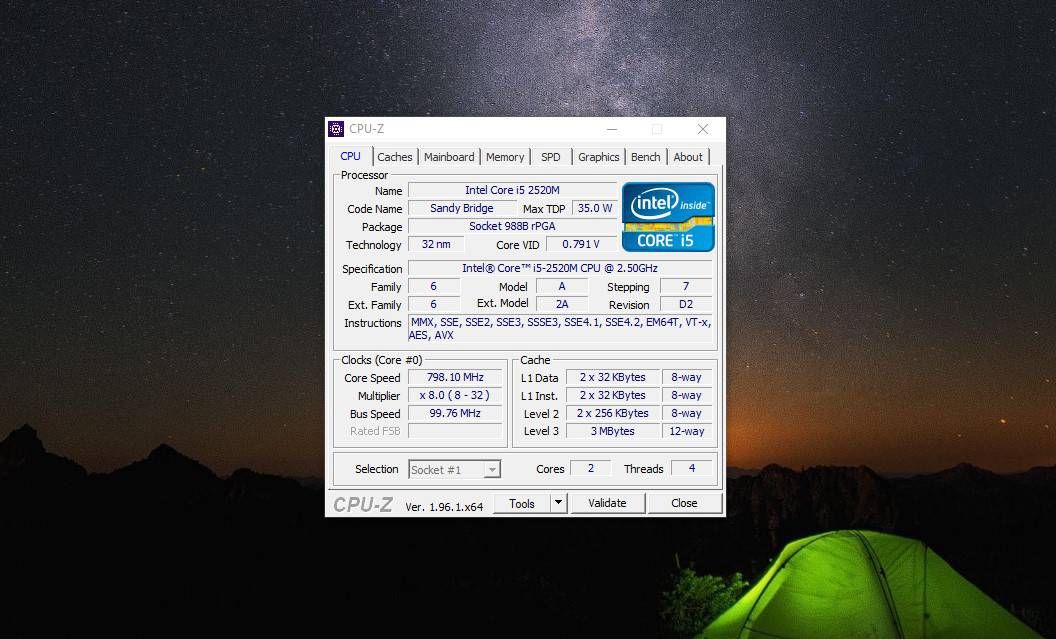Click the Cores value 2

(x=591, y=468)
